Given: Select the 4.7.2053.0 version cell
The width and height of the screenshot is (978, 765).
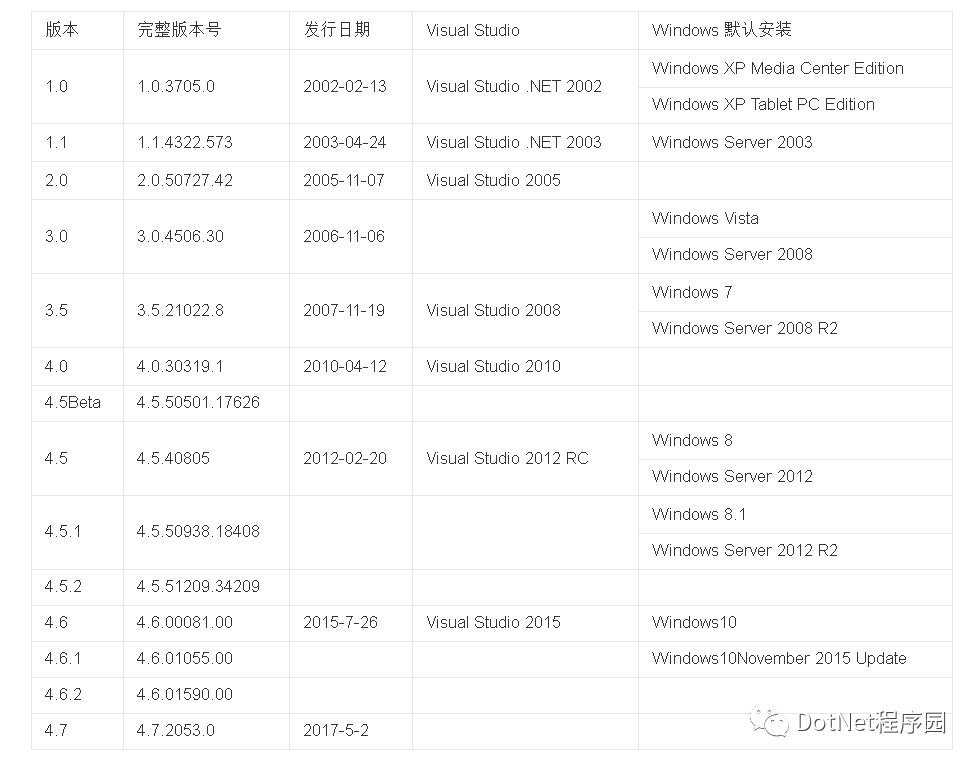Looking at the screenshot, I should coord(206,731).
